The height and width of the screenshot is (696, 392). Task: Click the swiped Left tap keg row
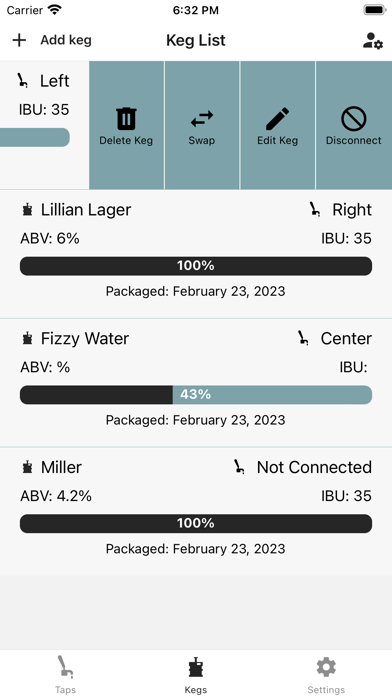click(x=44, y=125)
